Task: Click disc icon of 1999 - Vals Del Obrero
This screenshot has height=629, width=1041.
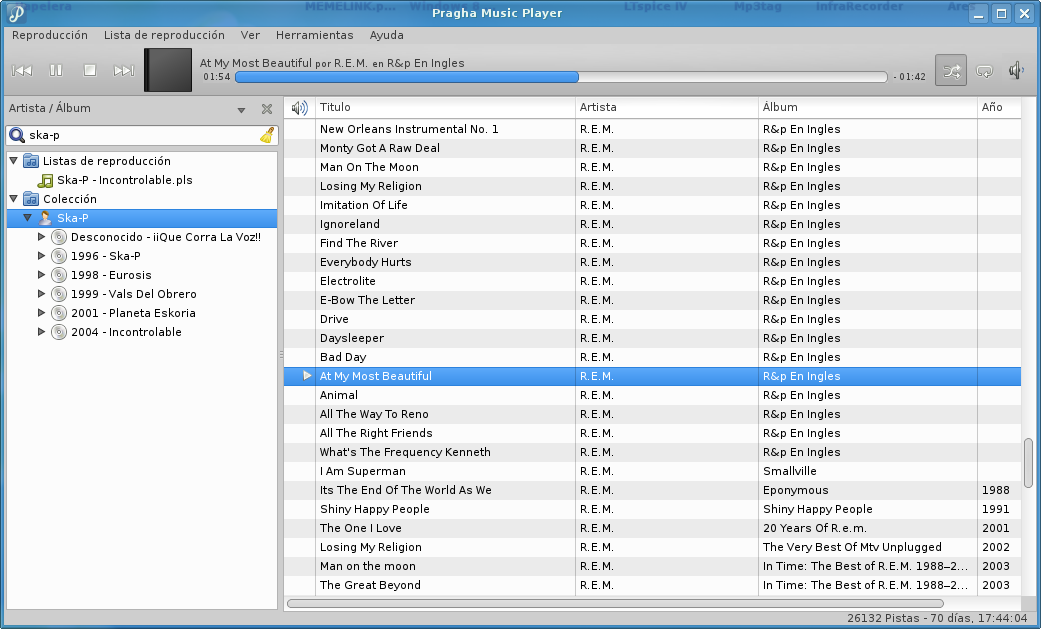Action: 59,294
